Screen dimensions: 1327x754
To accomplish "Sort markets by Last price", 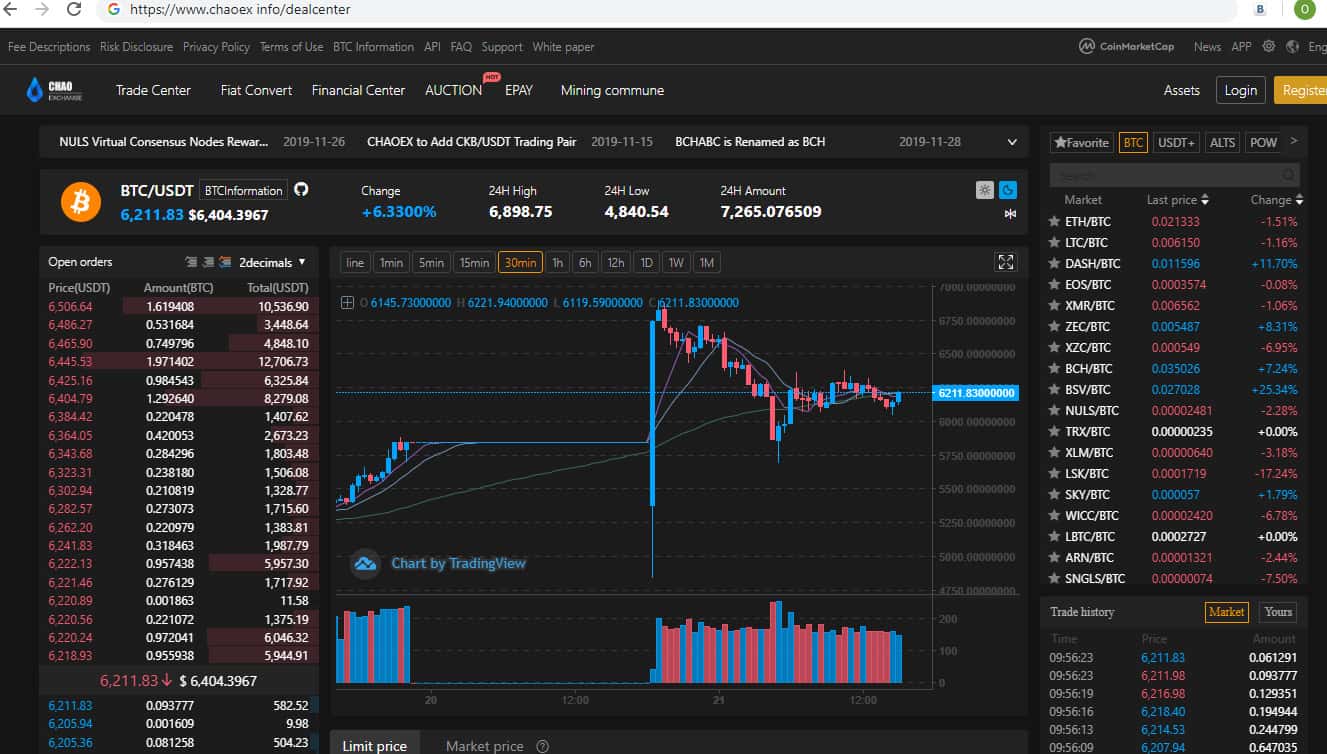I will pos(1177,200).
